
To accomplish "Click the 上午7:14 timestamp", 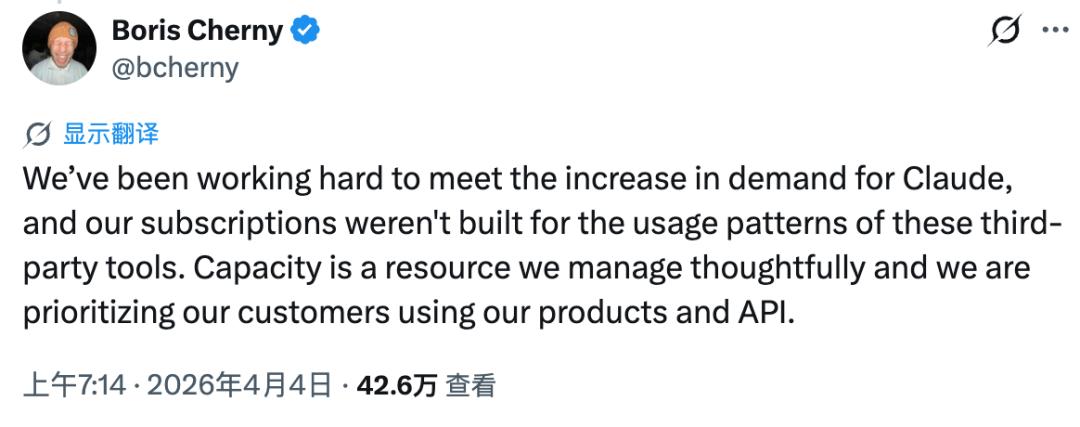I will click(74, 385).
